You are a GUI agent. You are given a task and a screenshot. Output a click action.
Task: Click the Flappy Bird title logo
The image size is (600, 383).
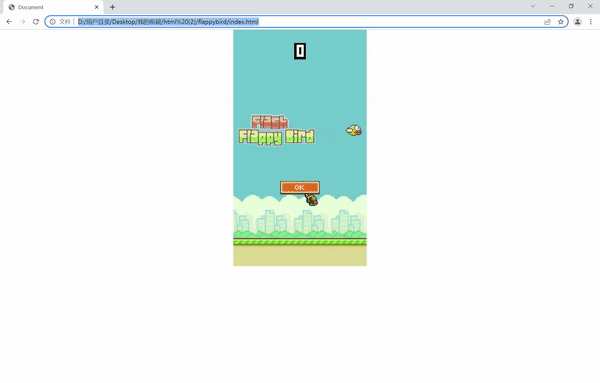[x=277, y=130]
